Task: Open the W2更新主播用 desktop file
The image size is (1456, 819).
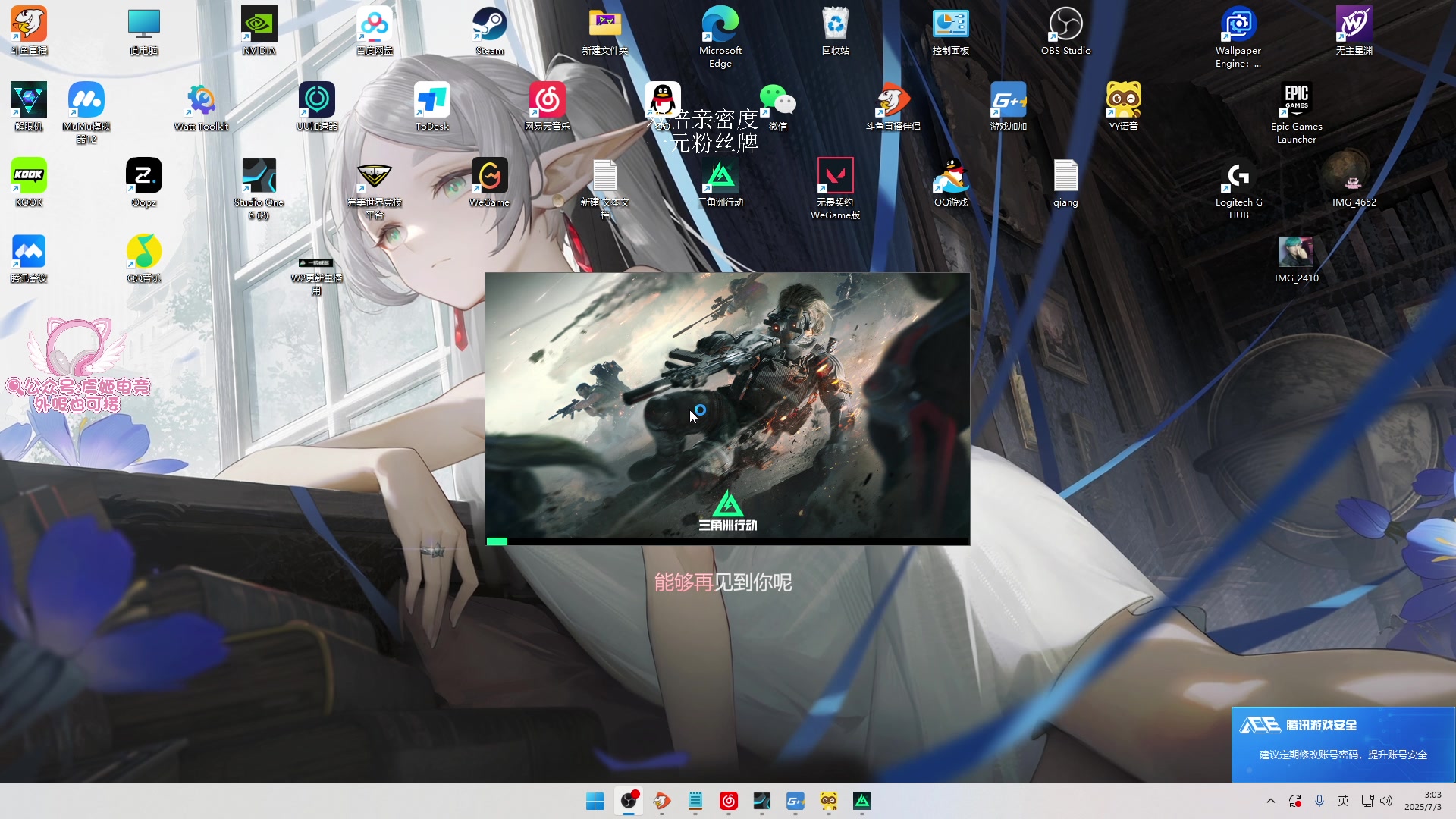Action: [317, 275]
